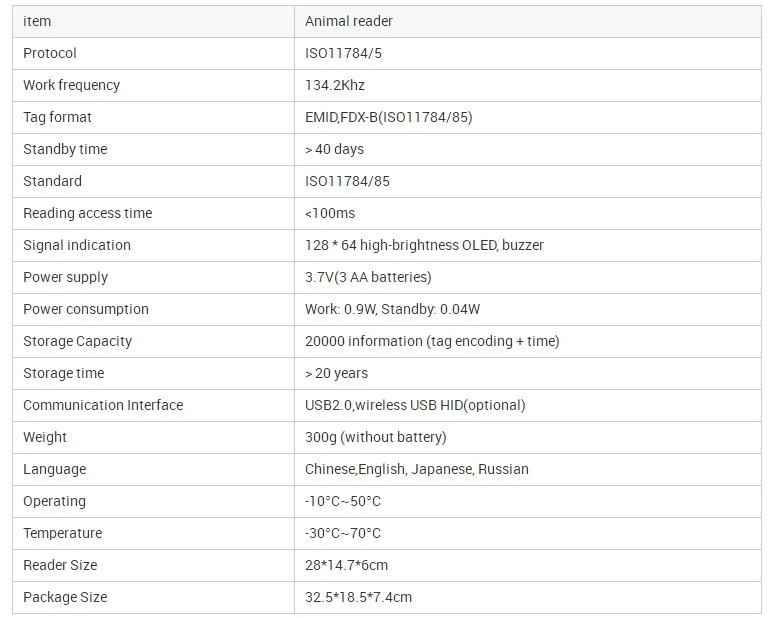Select the 'Reading access time' label
768x618 pixels.
click(x=88, y=213)
